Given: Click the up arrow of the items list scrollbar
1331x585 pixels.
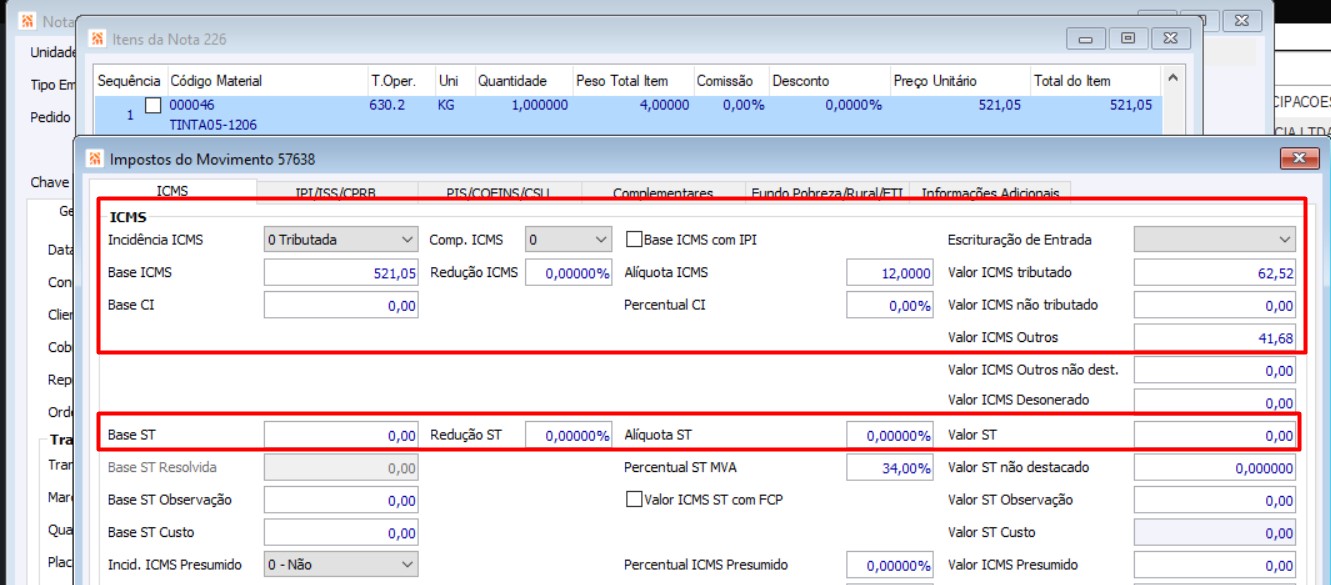Looking at the screenshot, I should (x=1173, y=78).
